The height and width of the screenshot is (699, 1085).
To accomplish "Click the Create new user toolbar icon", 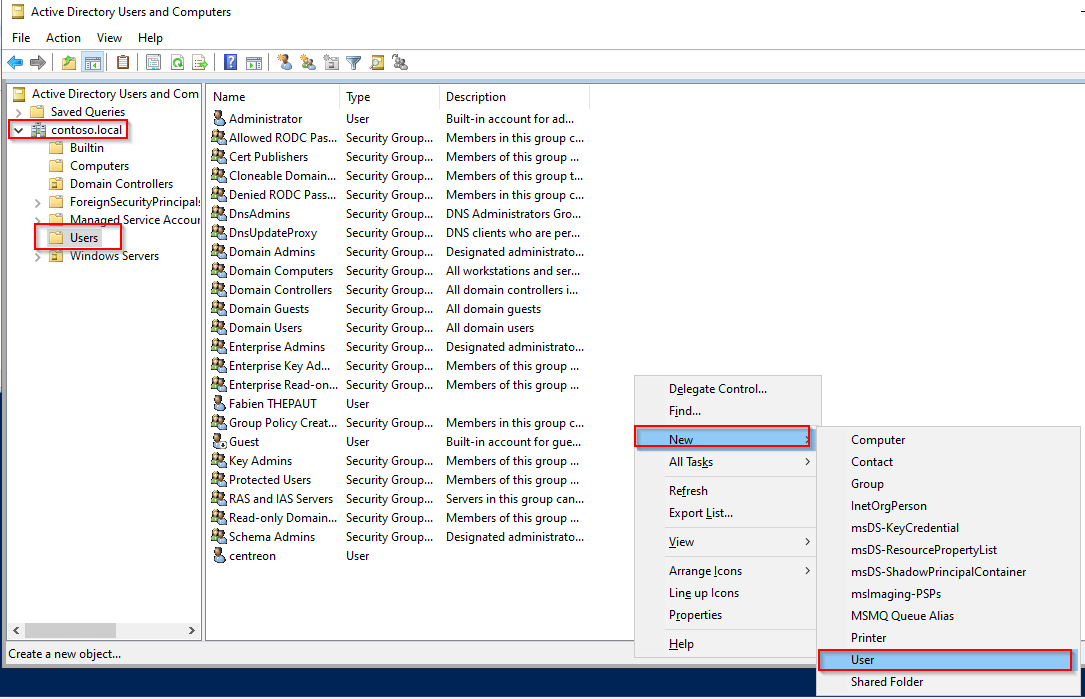I will 285,63.
